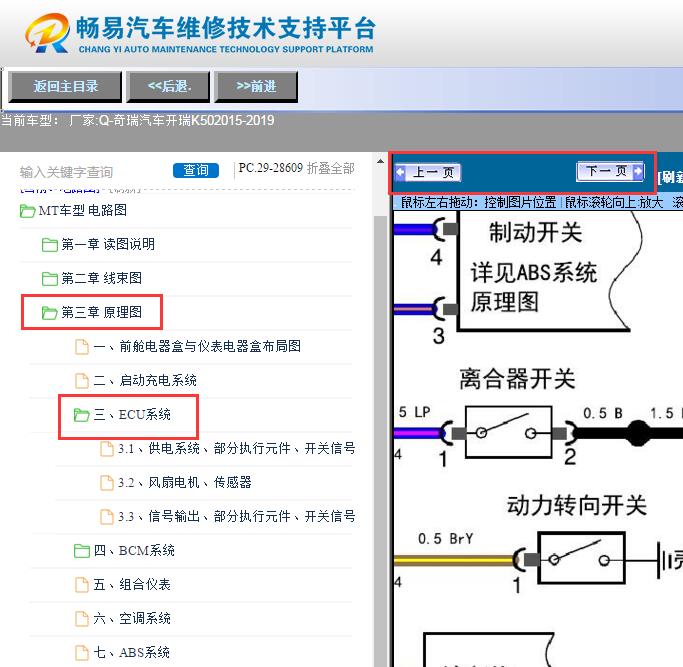Click the 折叠全部 link
The height and width of the screenshot is (667, 683).
click(x=331, y=168)
